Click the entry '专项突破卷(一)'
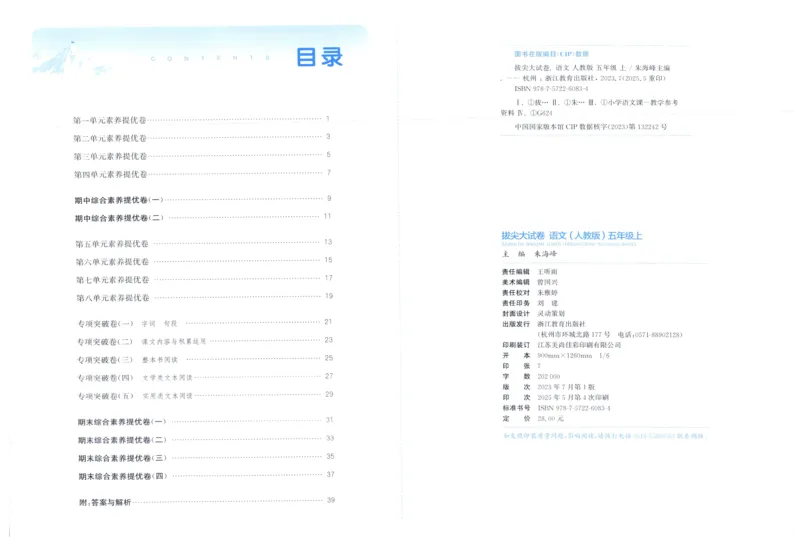 tap(105, 324)
